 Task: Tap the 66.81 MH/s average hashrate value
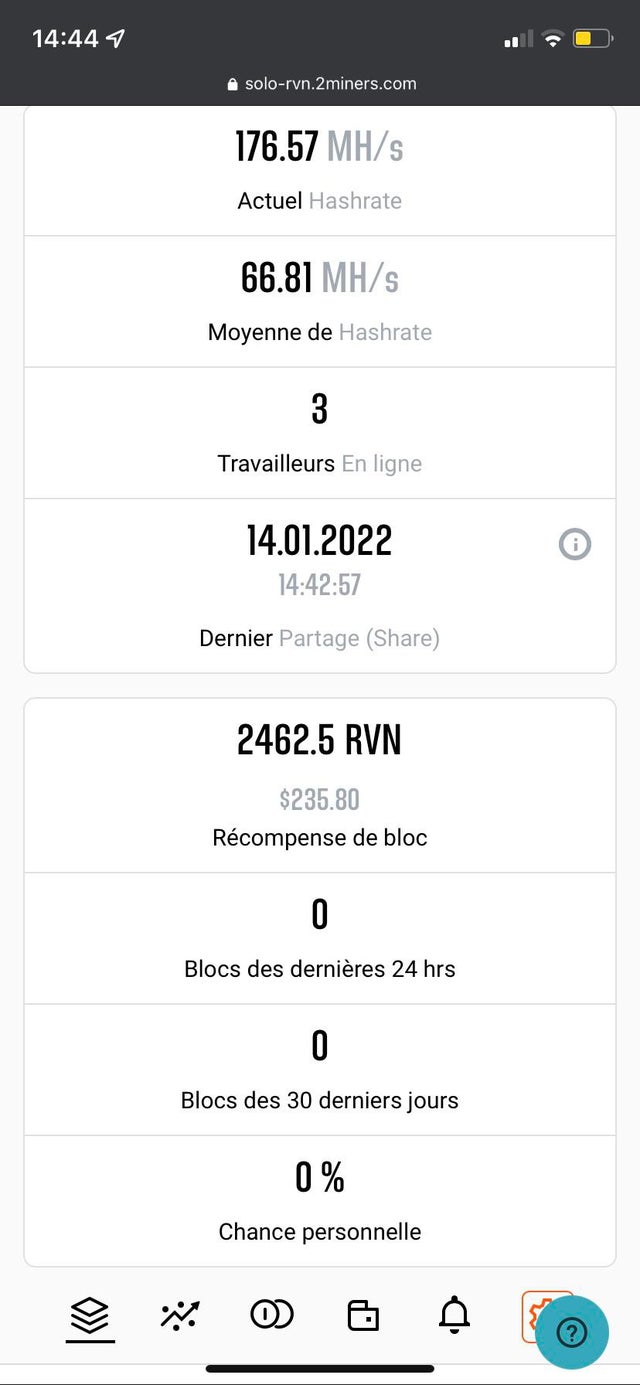tap(320, 278)
